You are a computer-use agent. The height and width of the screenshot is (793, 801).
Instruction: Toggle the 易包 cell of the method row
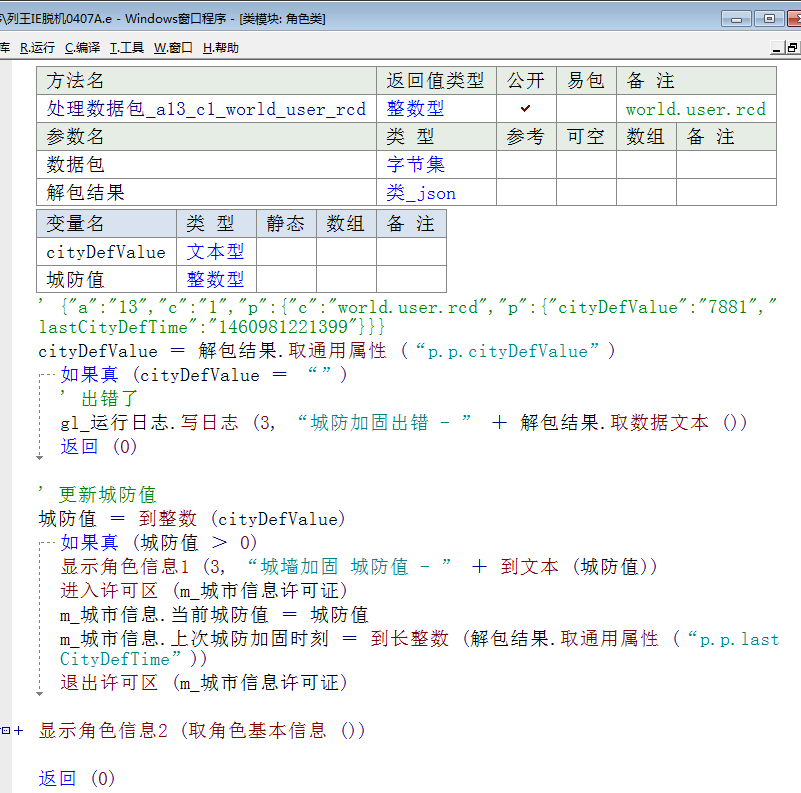[586, 109]
